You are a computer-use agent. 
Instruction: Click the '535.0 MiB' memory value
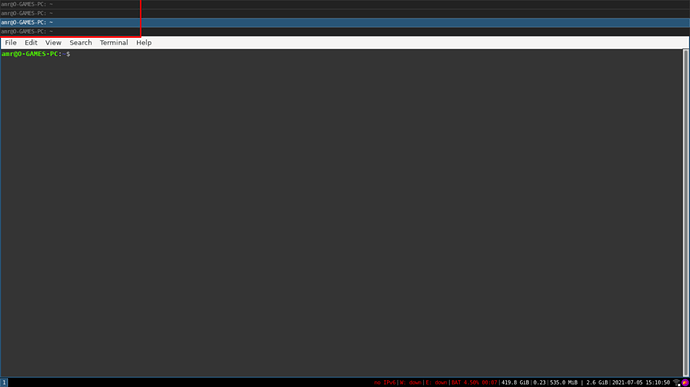coord(564,383)
